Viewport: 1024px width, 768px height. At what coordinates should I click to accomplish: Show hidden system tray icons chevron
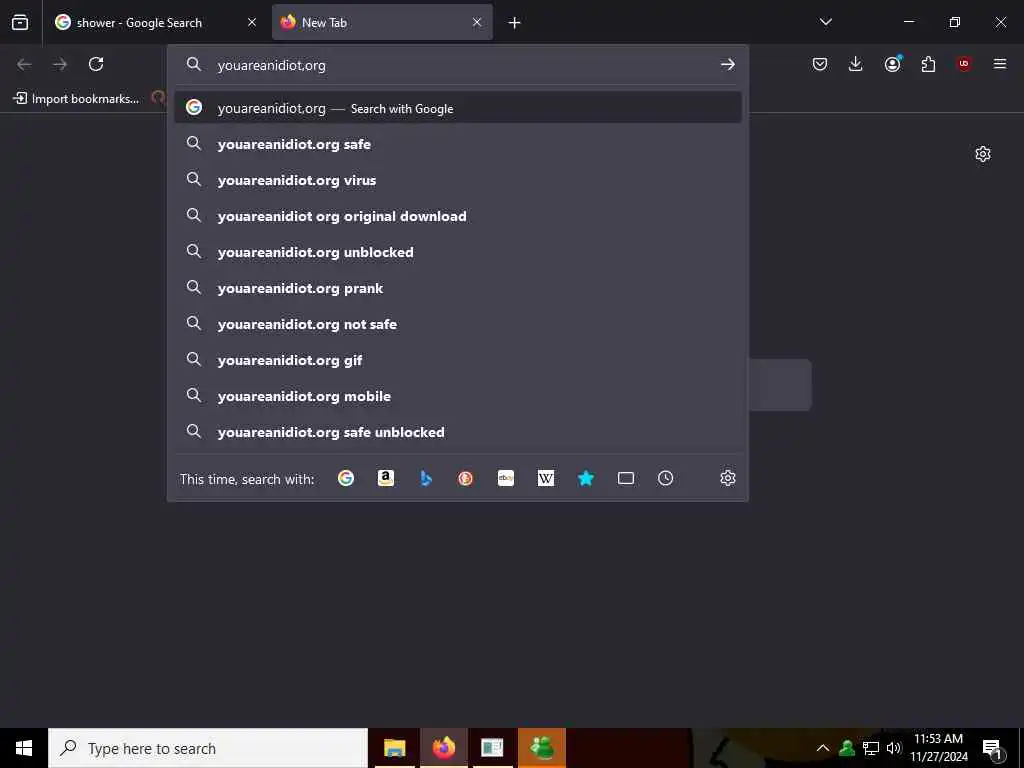[823, 748]
